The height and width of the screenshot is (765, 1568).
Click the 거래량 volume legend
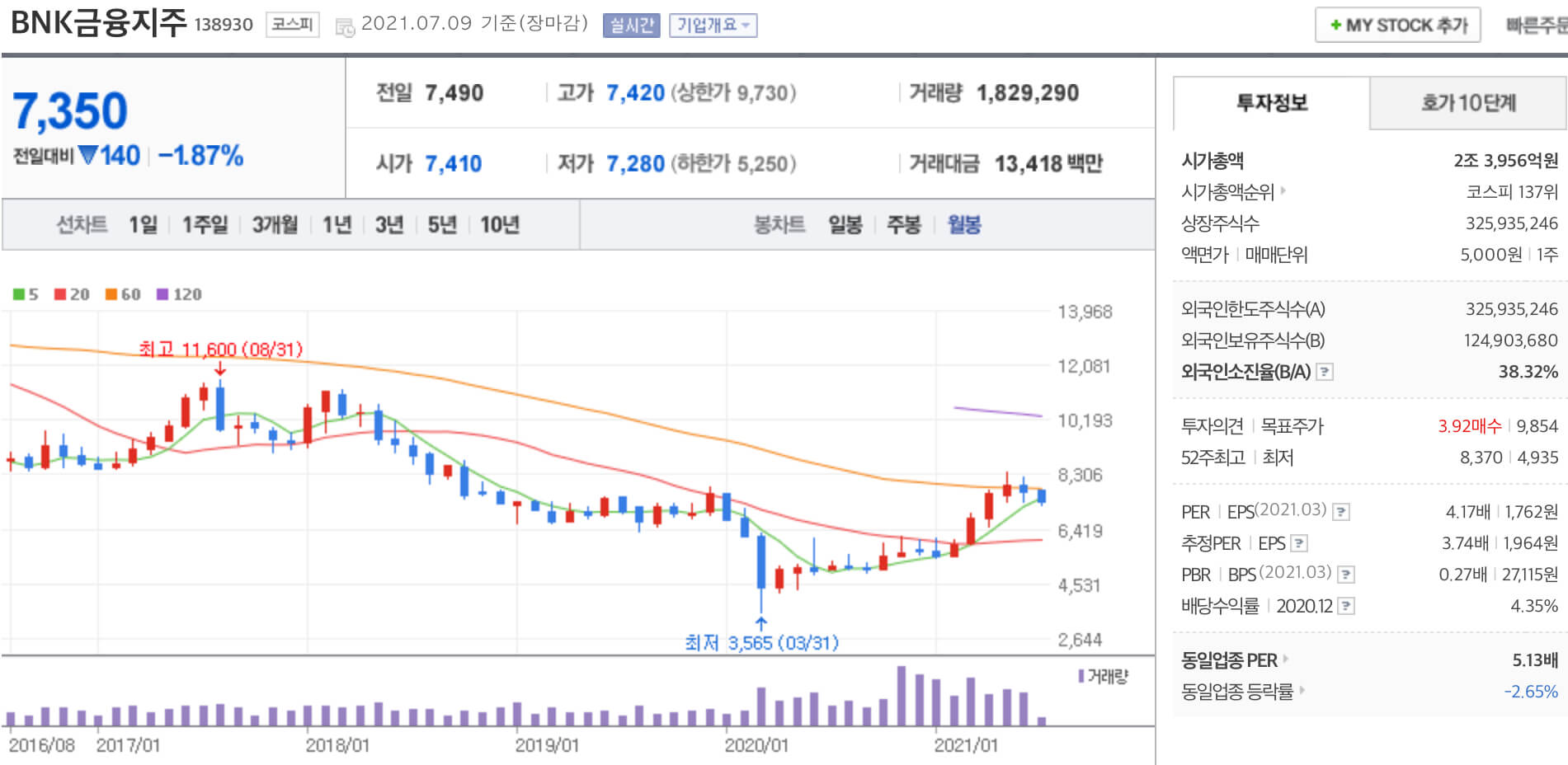point(1103,676)
